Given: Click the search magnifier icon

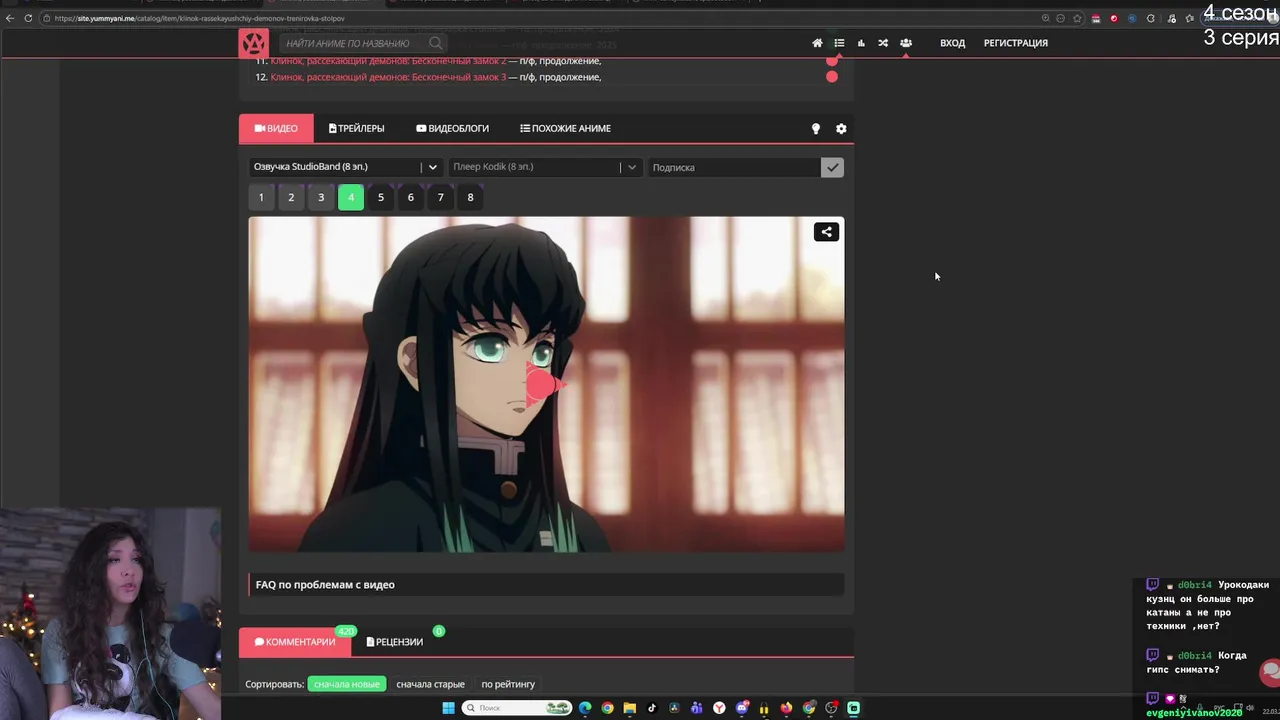Looking at the screenshot, I should point(436,43).
